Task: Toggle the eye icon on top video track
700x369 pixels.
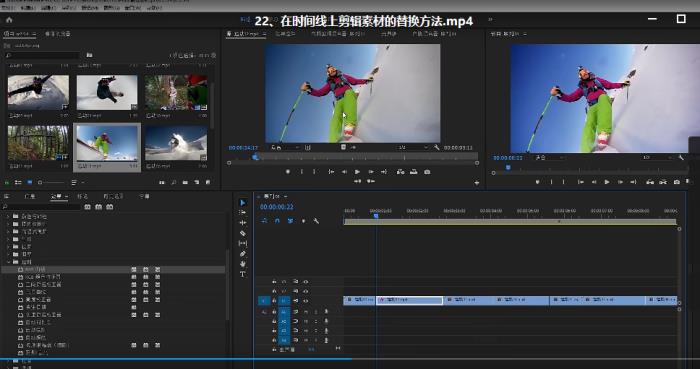Action: [x=306, y=282]
